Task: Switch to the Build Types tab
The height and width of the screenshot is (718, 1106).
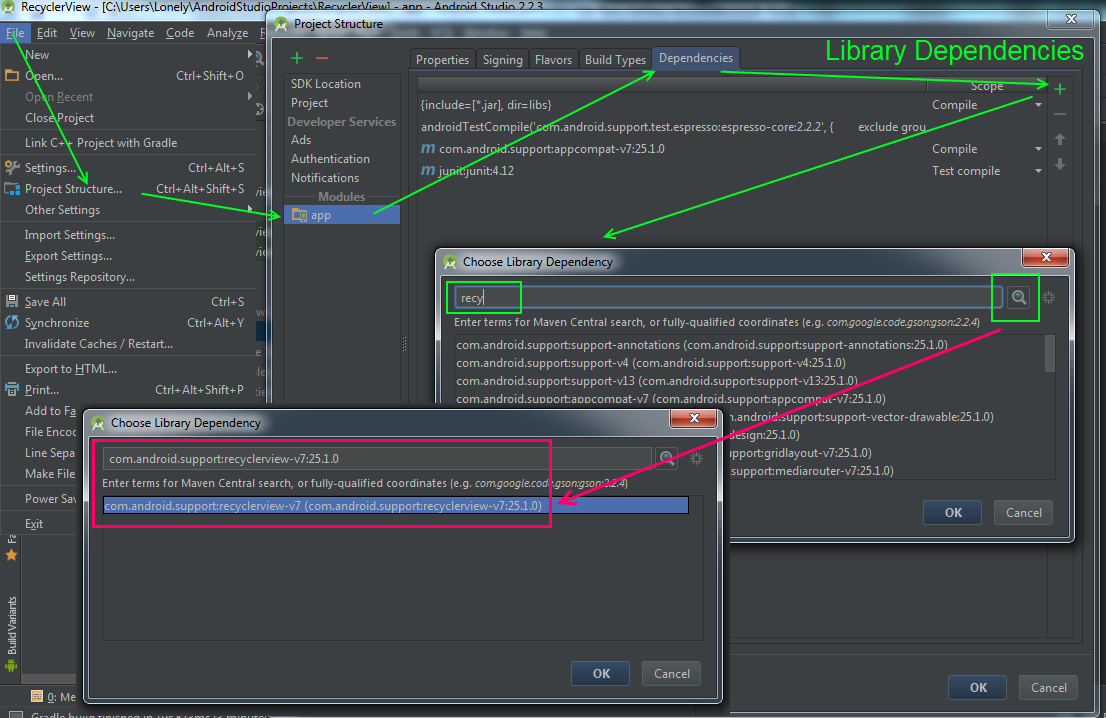Action: click(615, 59)
